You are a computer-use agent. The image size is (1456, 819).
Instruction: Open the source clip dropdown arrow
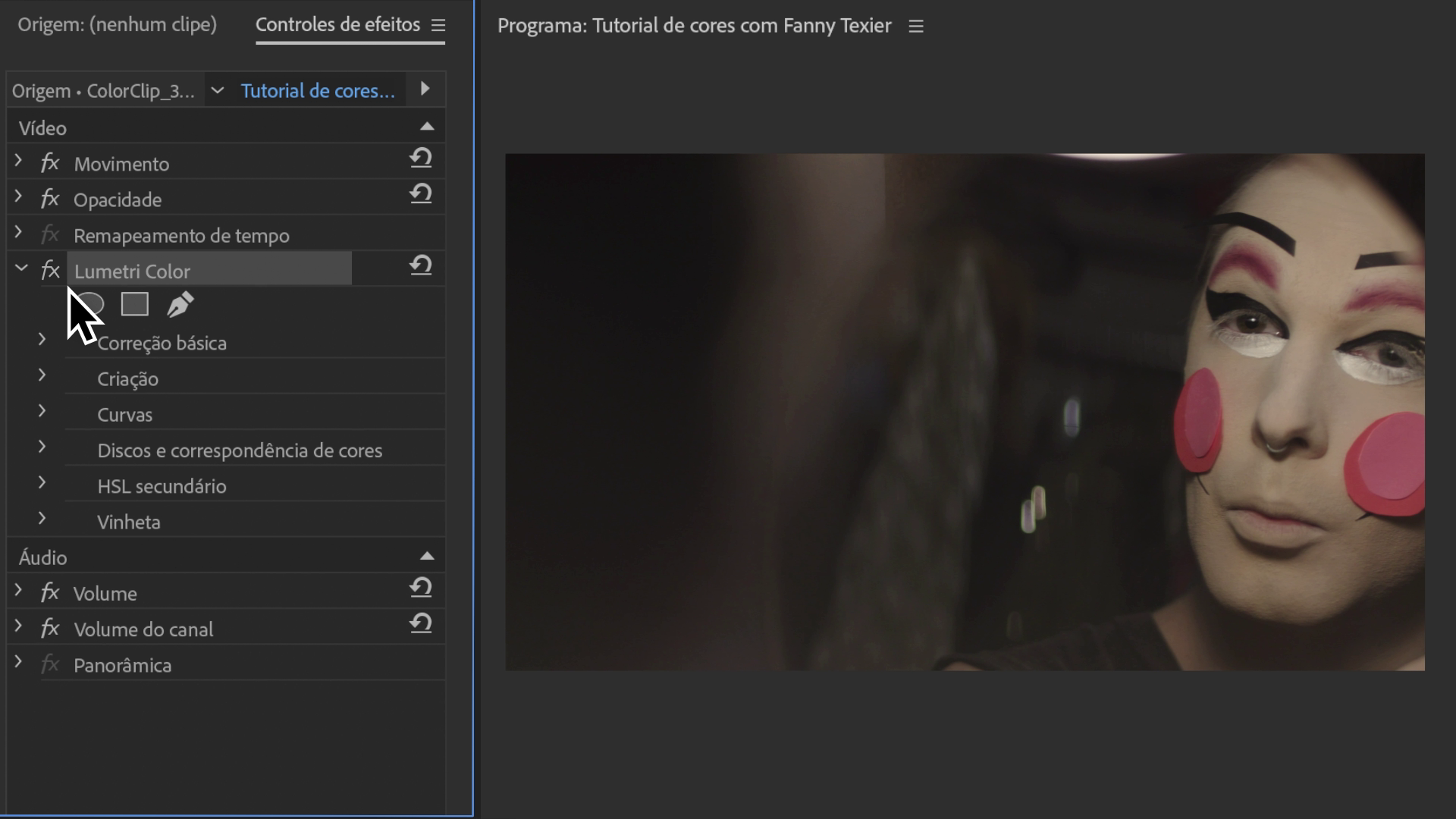[x=218, y=91]
